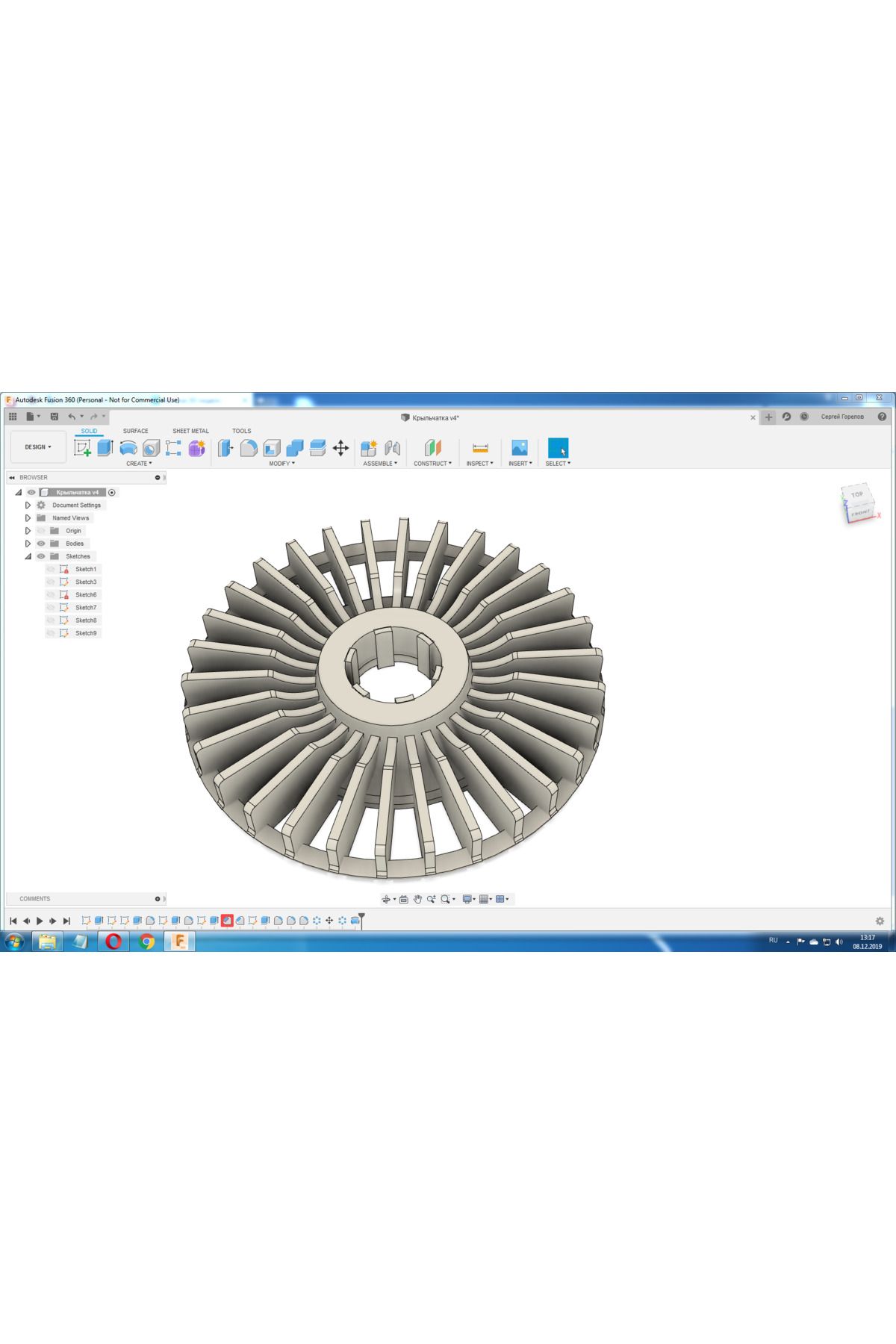
Task: Show Sketch6 using its eye icon
Action: (51, 595)
